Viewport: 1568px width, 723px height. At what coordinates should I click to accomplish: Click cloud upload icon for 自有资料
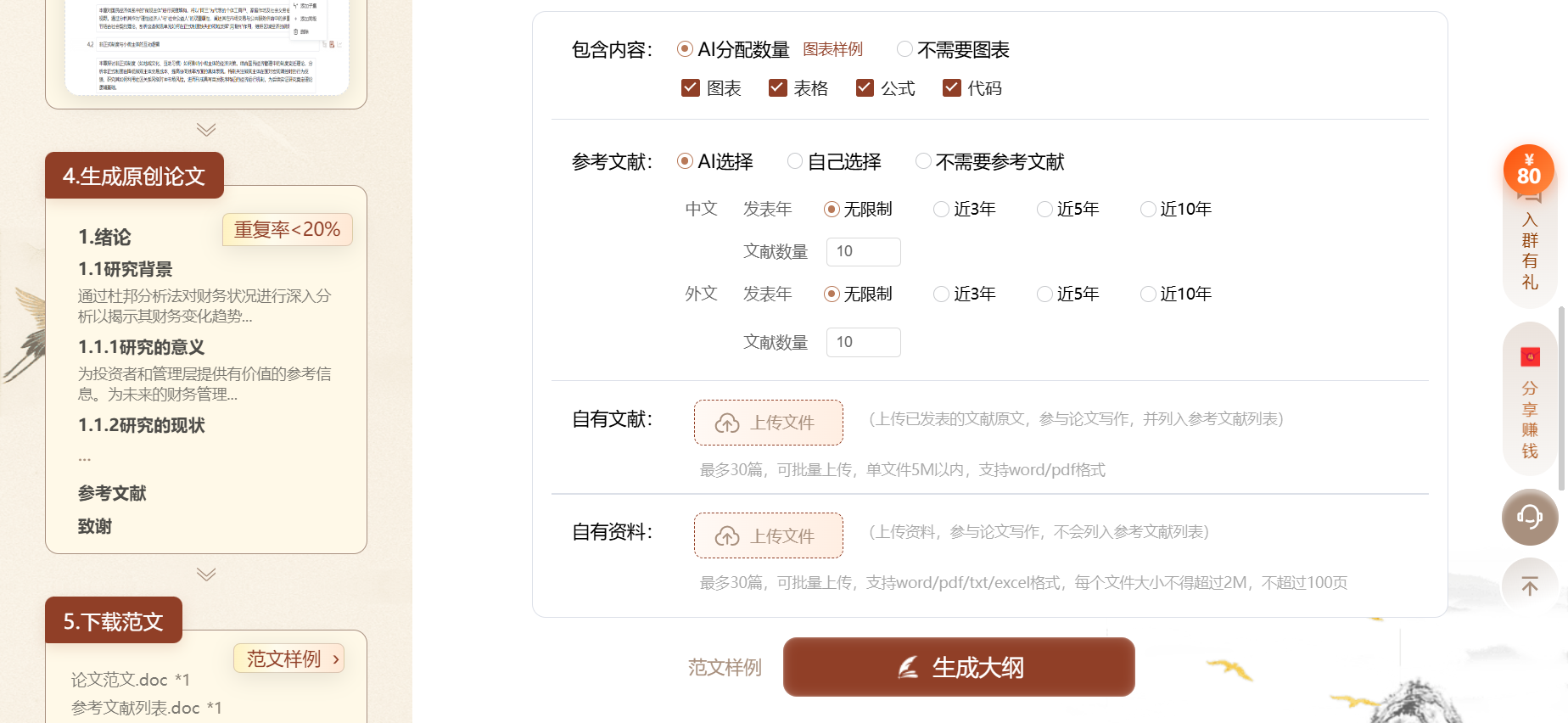pyautogui.click(x=727, y=536)
